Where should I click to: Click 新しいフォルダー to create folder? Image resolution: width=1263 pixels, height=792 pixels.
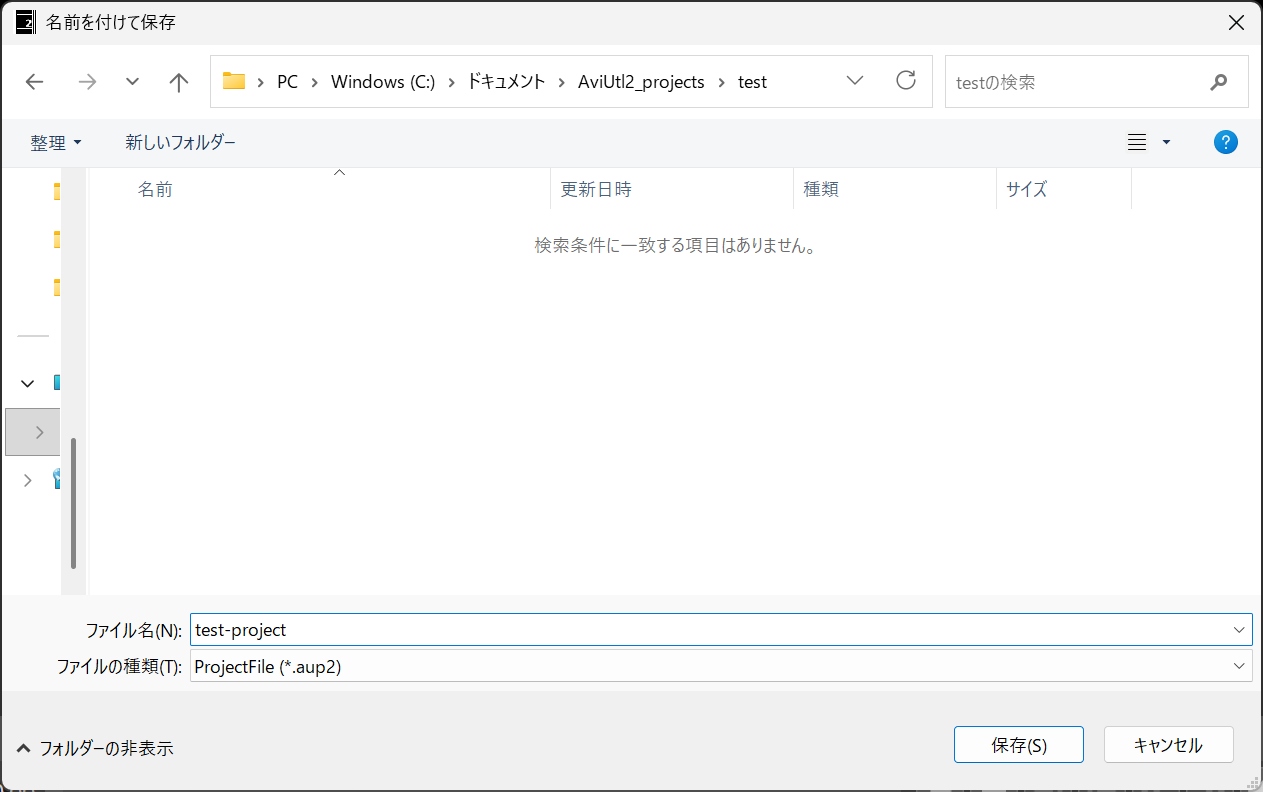coord(180,143)
